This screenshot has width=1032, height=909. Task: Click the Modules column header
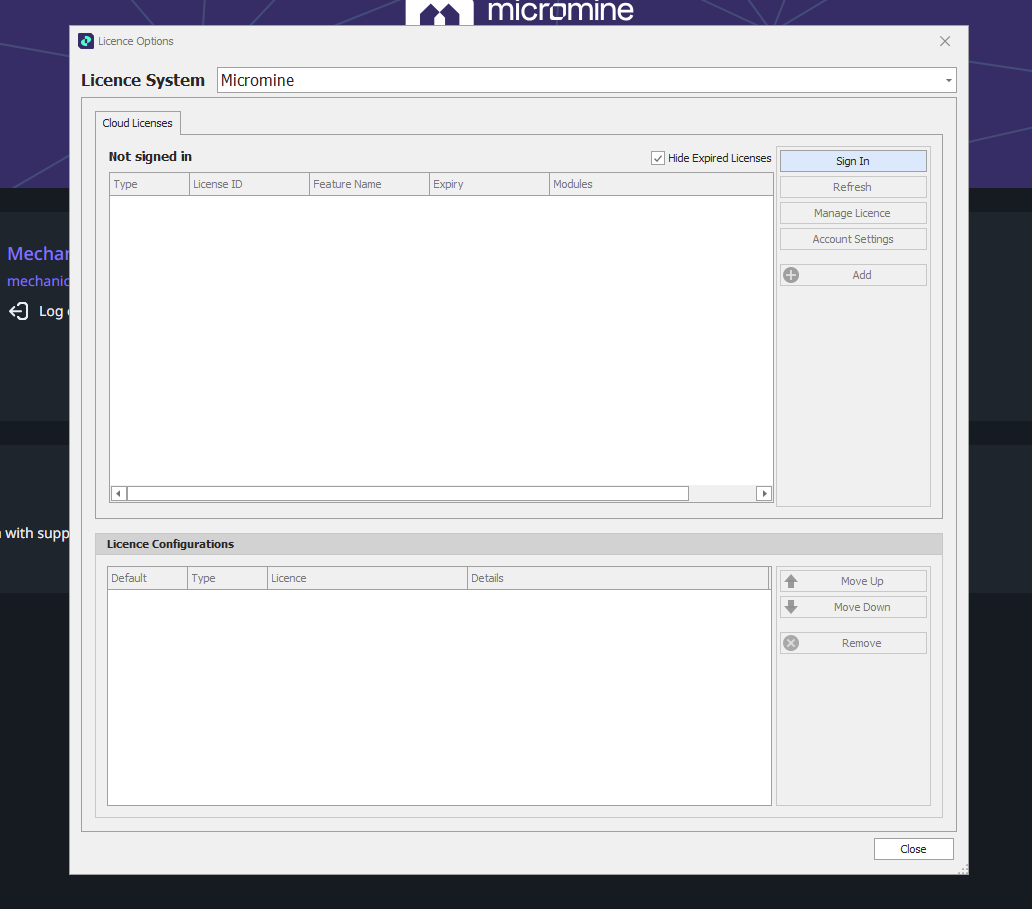coord(661,184)
